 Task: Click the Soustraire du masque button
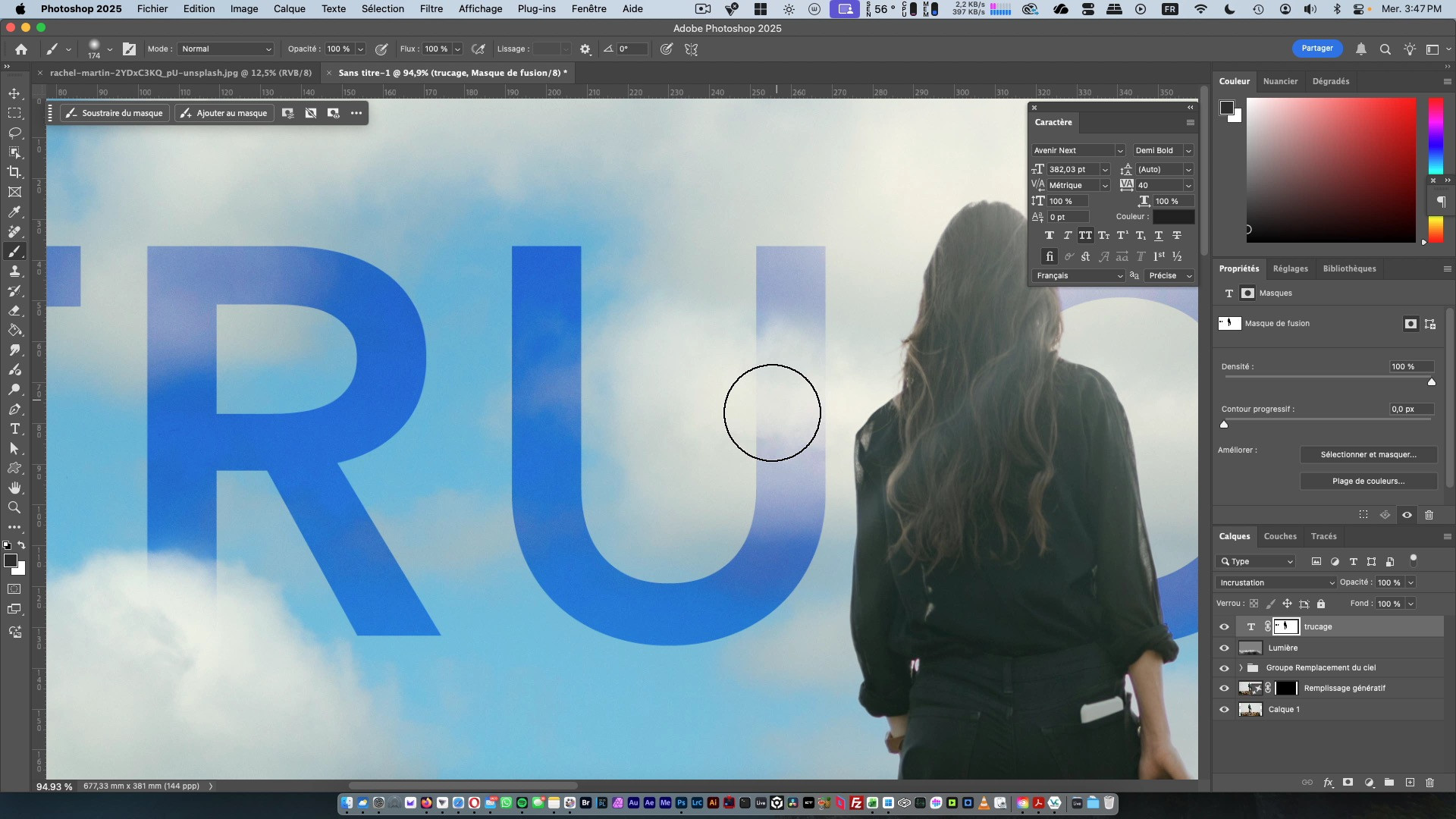115,113
